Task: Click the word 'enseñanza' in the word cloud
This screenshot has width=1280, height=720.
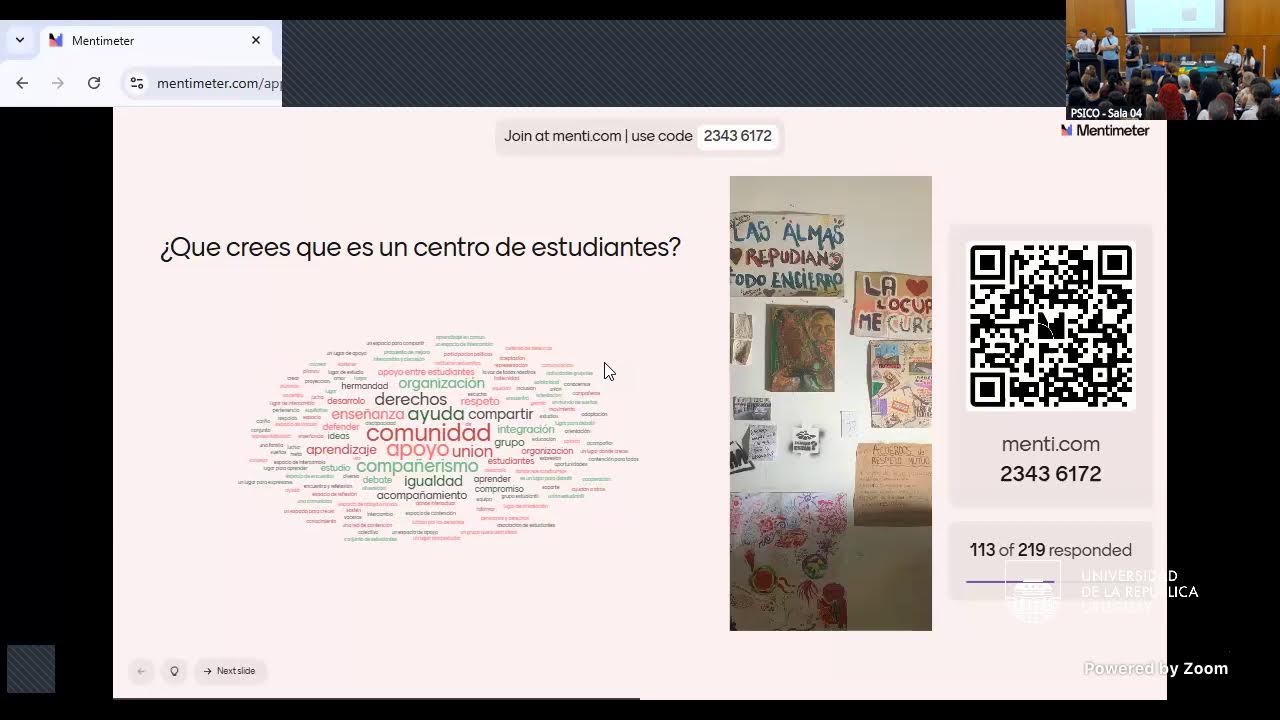Action: click(367, 414)
